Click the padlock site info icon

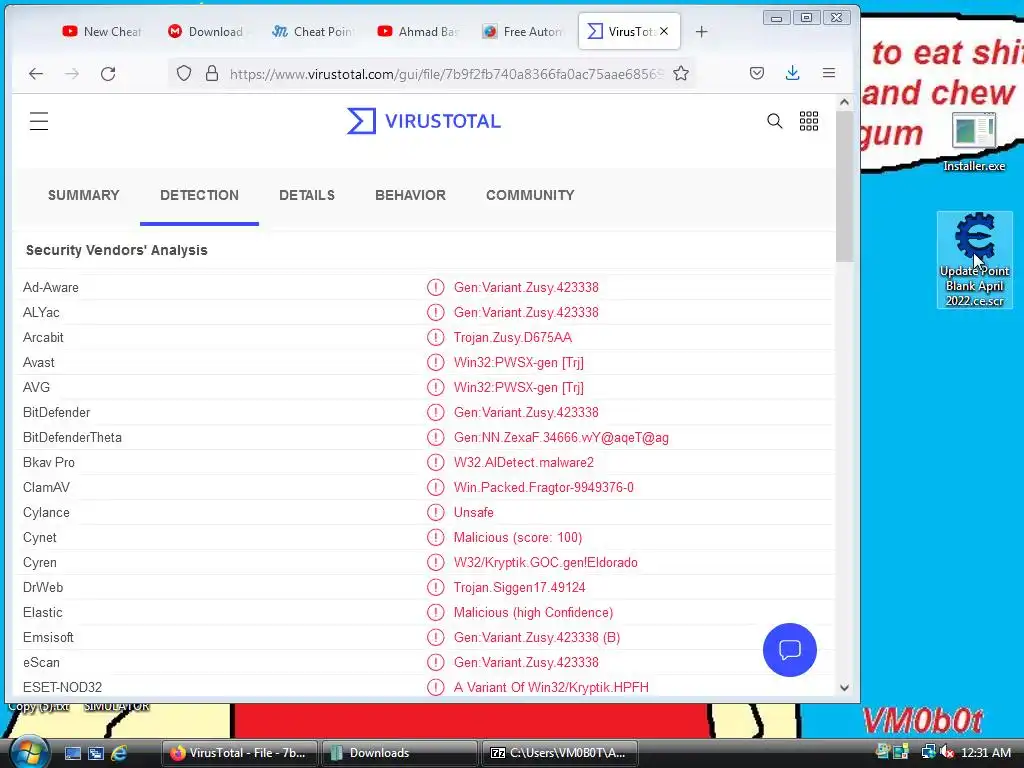point(212,73)
